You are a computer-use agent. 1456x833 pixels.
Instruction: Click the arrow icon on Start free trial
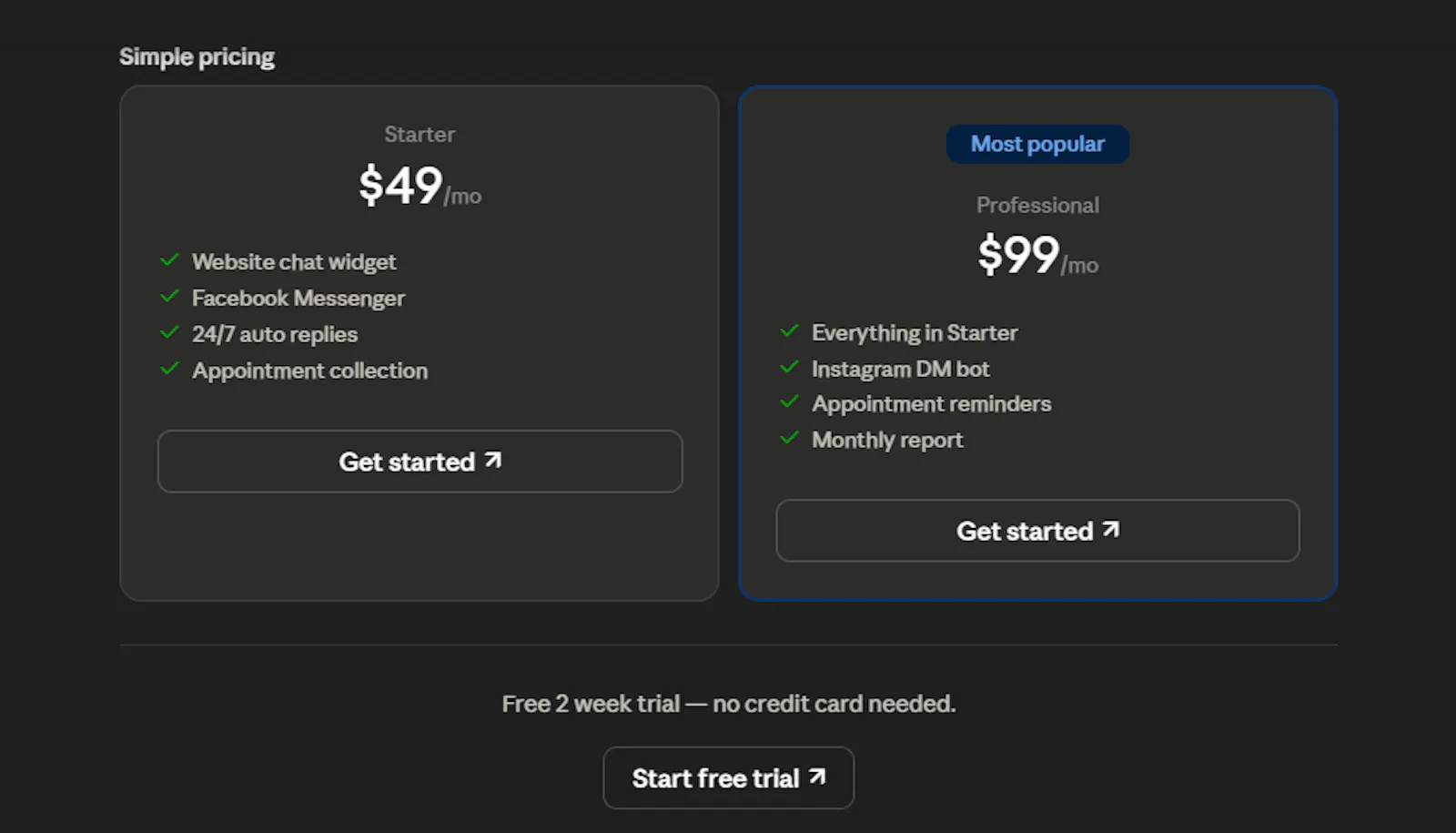pyautogui.click(x=817, y=777)
